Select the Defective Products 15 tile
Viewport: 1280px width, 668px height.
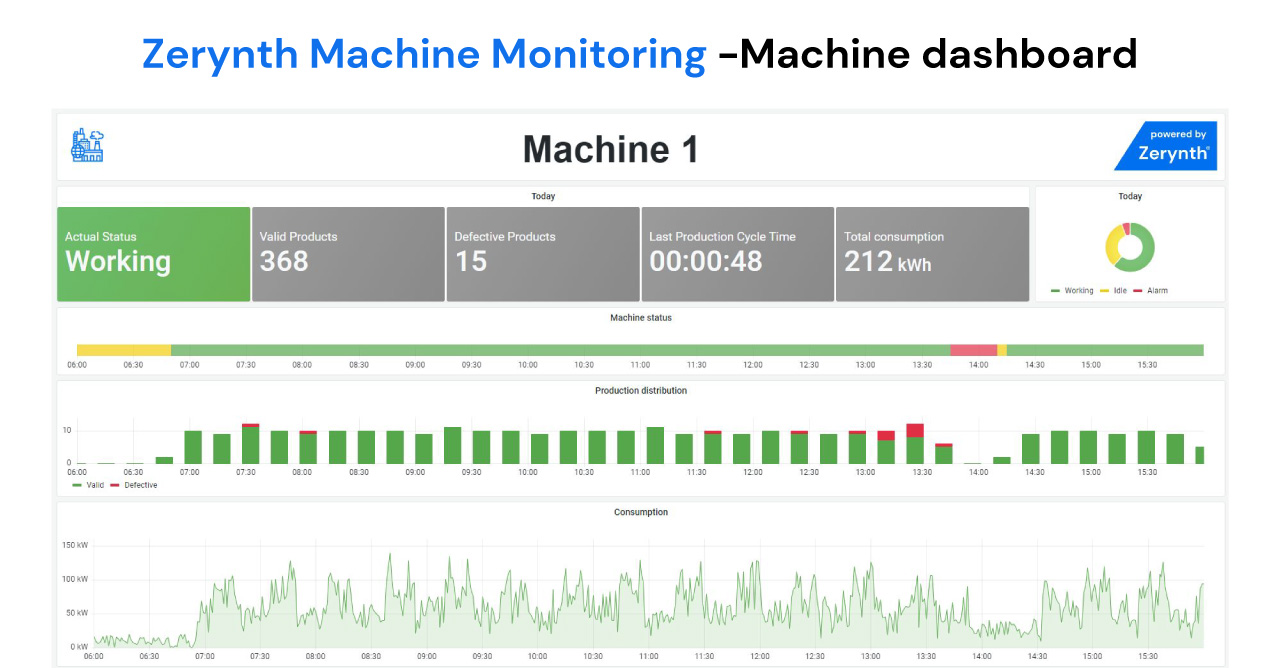coord(542,254)
